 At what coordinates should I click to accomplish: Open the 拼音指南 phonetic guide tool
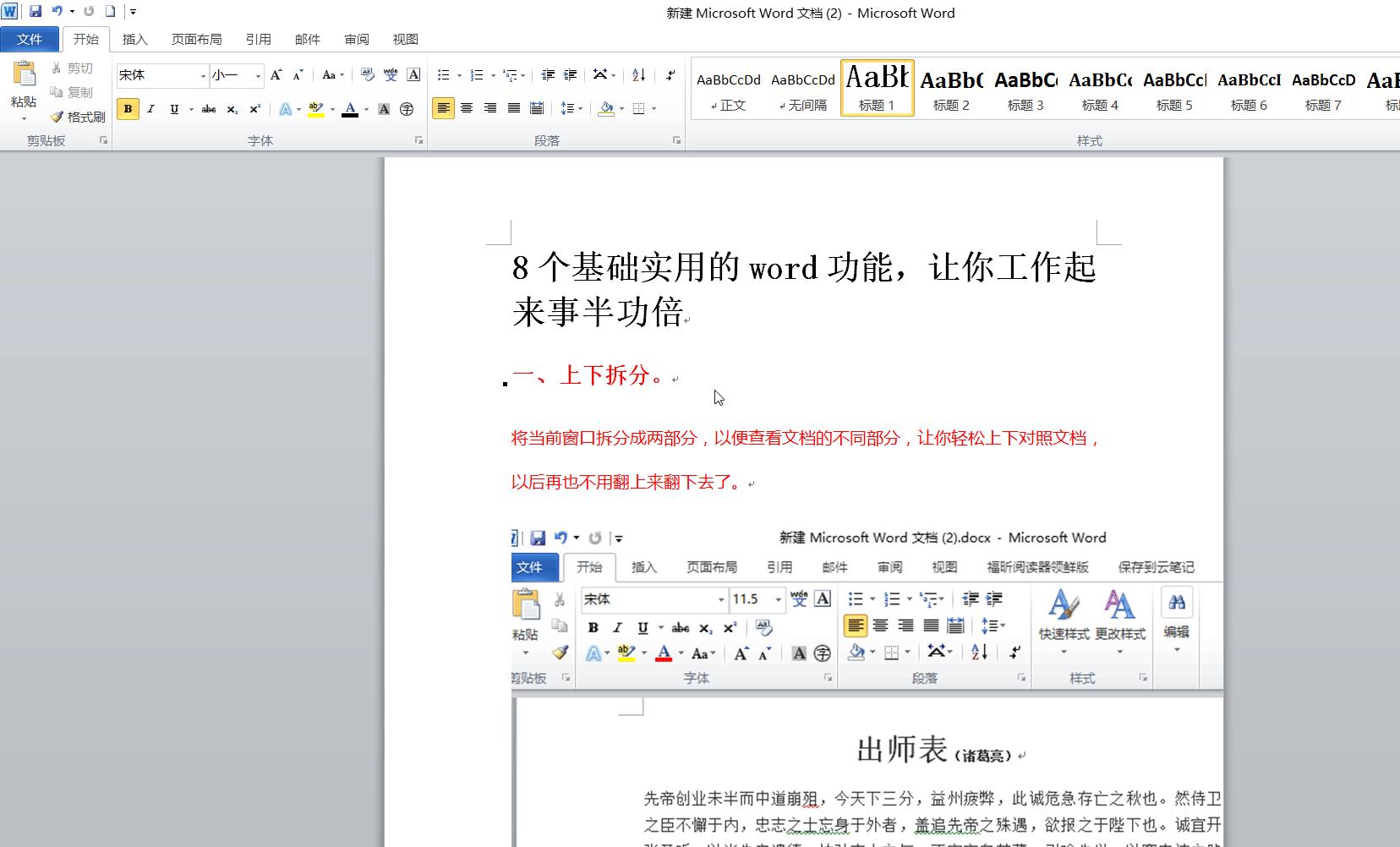pyautogui.click(x=391, y=75)
